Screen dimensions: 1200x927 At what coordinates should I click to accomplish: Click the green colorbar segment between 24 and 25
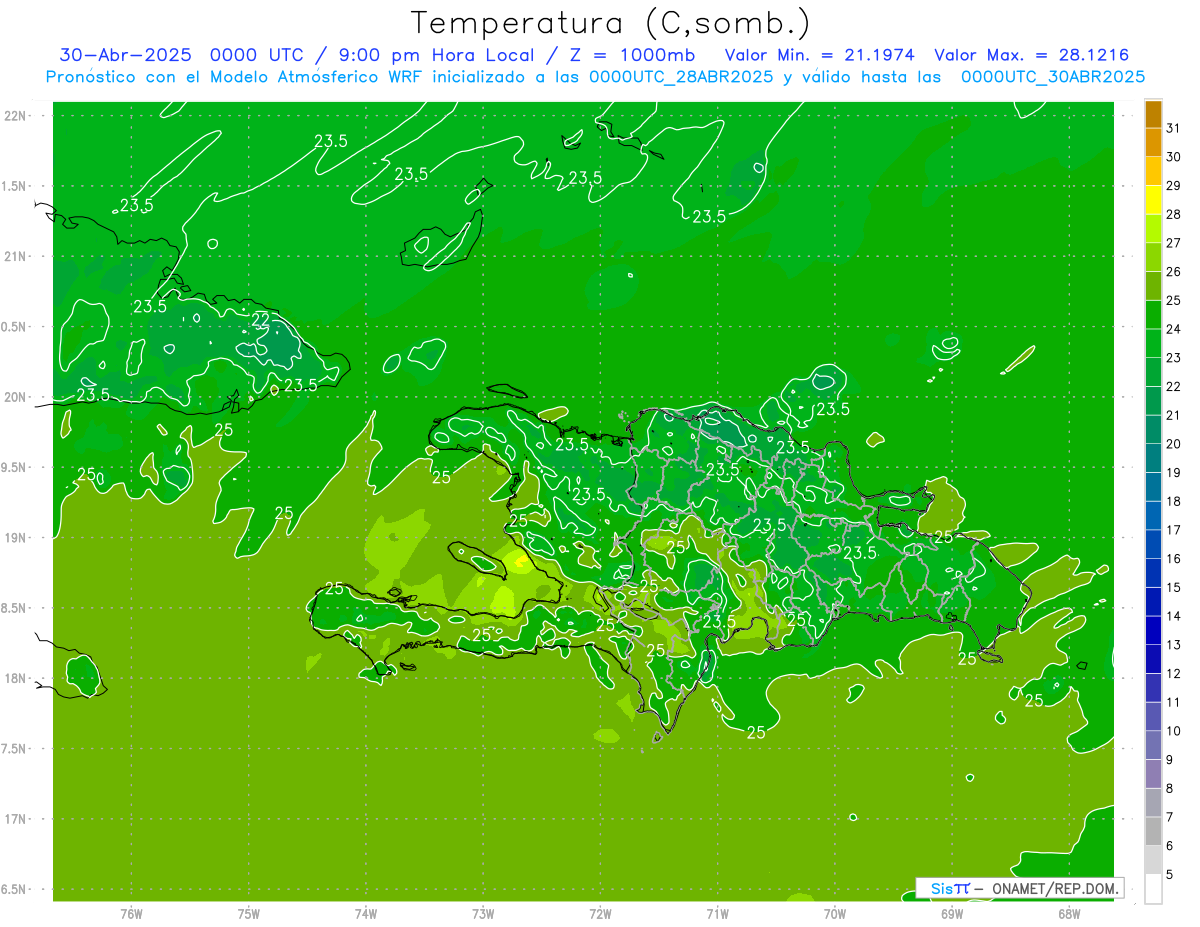point(1153,315)
